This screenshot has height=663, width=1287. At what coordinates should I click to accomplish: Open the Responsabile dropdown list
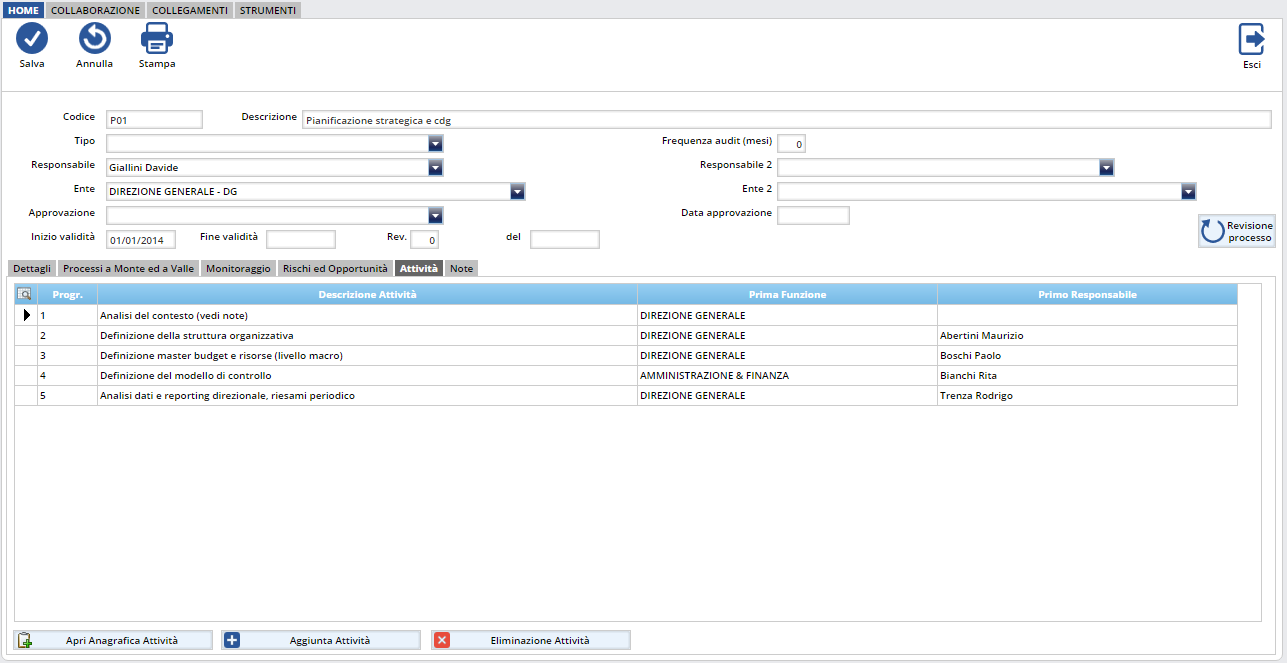pos(435,168)
